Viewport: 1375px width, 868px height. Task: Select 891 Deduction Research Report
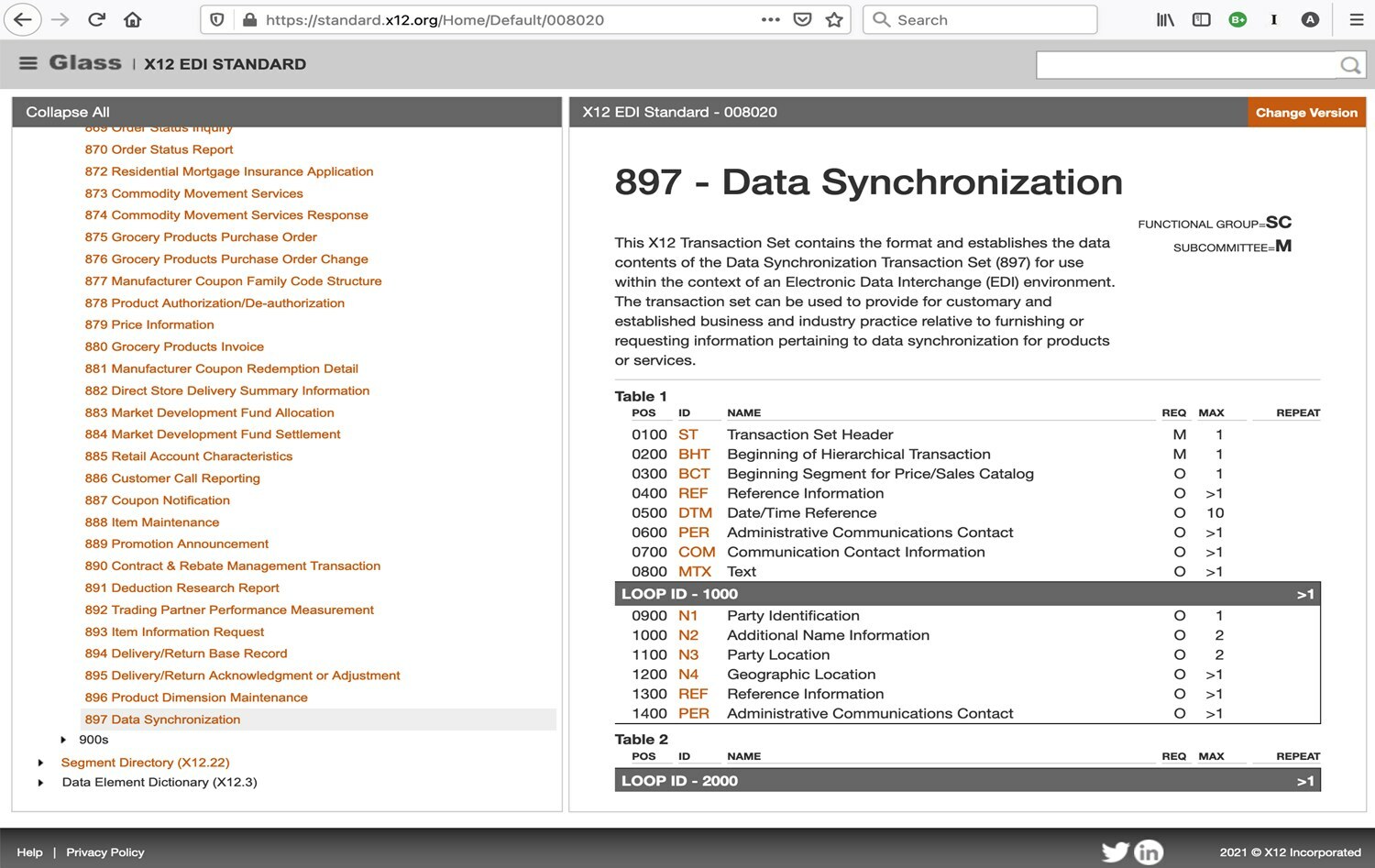pyautogui.click(x=181, y=588)
